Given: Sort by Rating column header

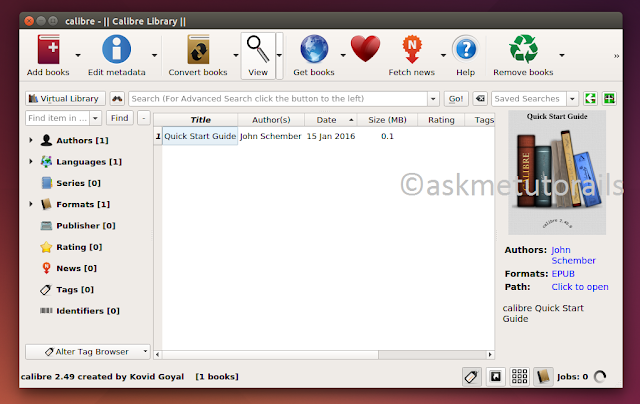Looking at the screenshot, I should point(441,120).
